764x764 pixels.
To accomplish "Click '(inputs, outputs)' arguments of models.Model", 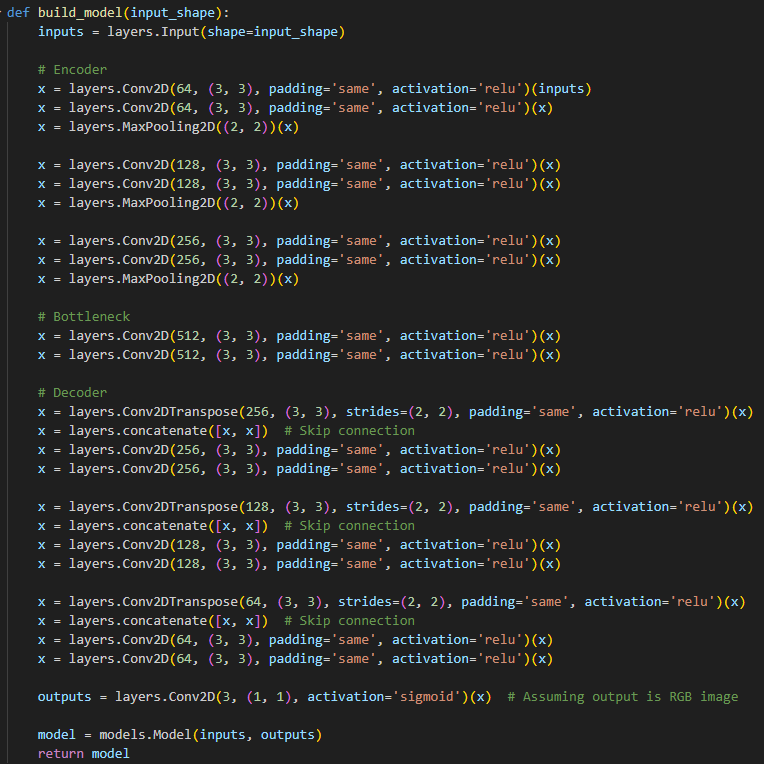I will click(257, 735).
